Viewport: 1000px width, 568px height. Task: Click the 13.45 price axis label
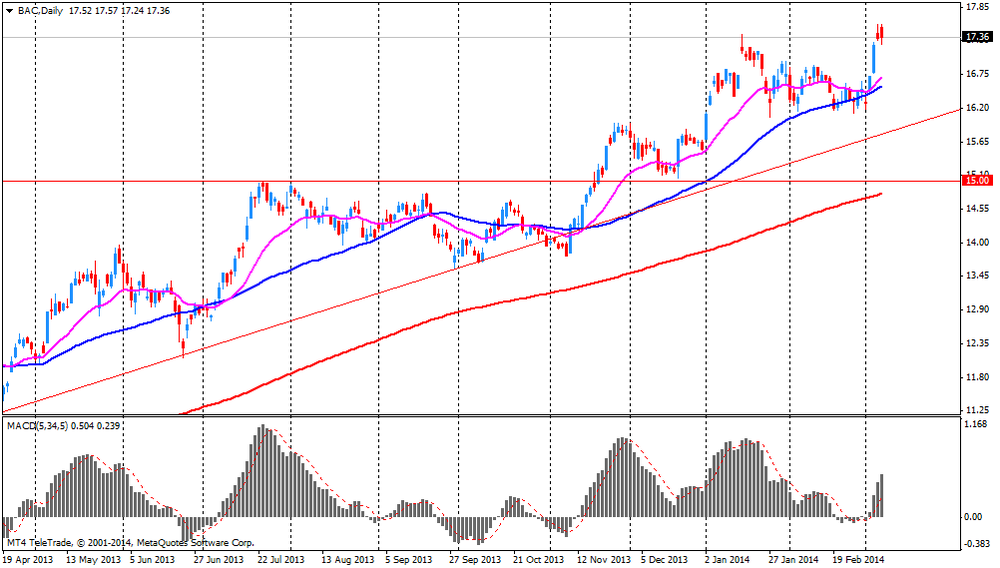(x=977, y=275)
